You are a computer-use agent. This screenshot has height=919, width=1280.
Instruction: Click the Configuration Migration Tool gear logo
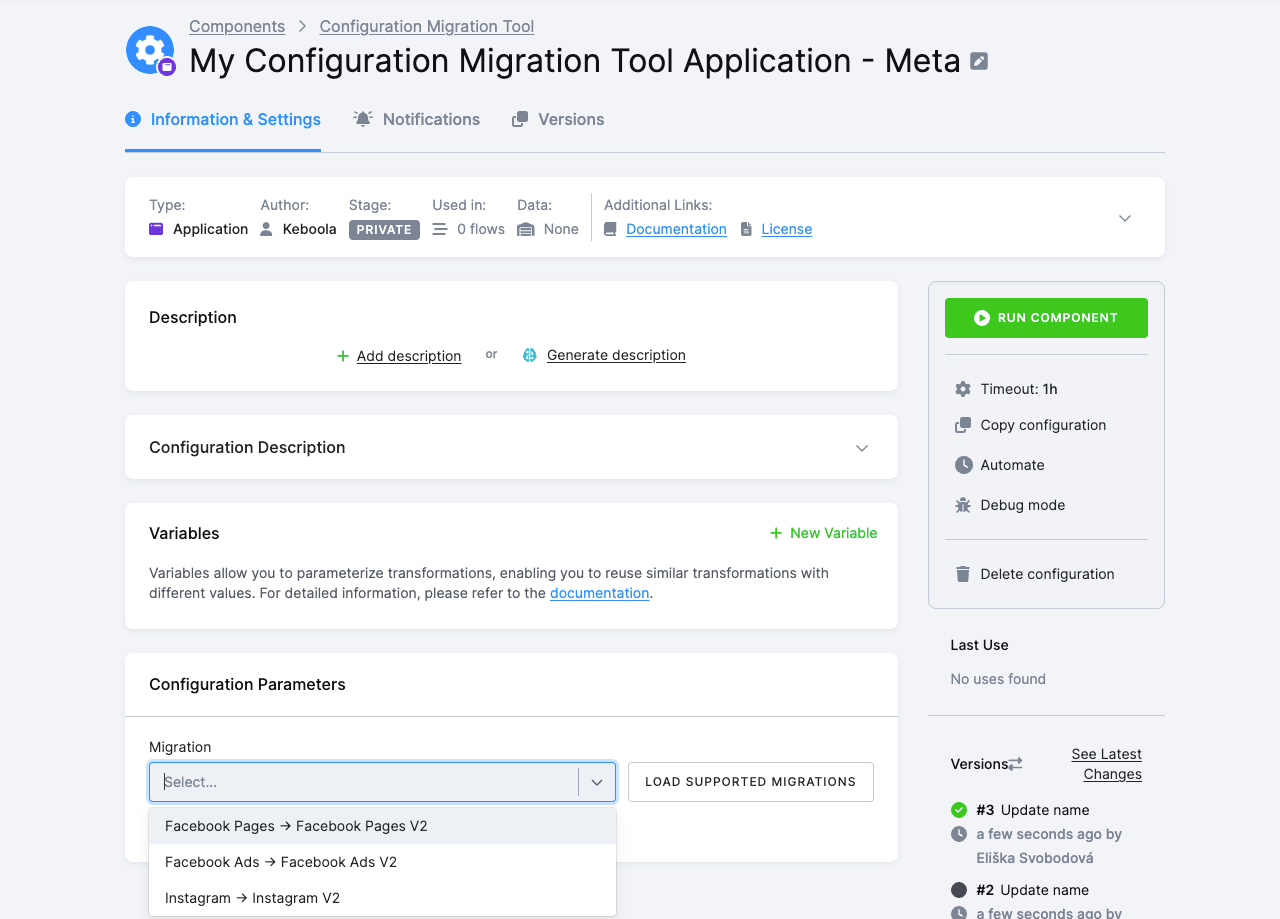pos(149,50)
